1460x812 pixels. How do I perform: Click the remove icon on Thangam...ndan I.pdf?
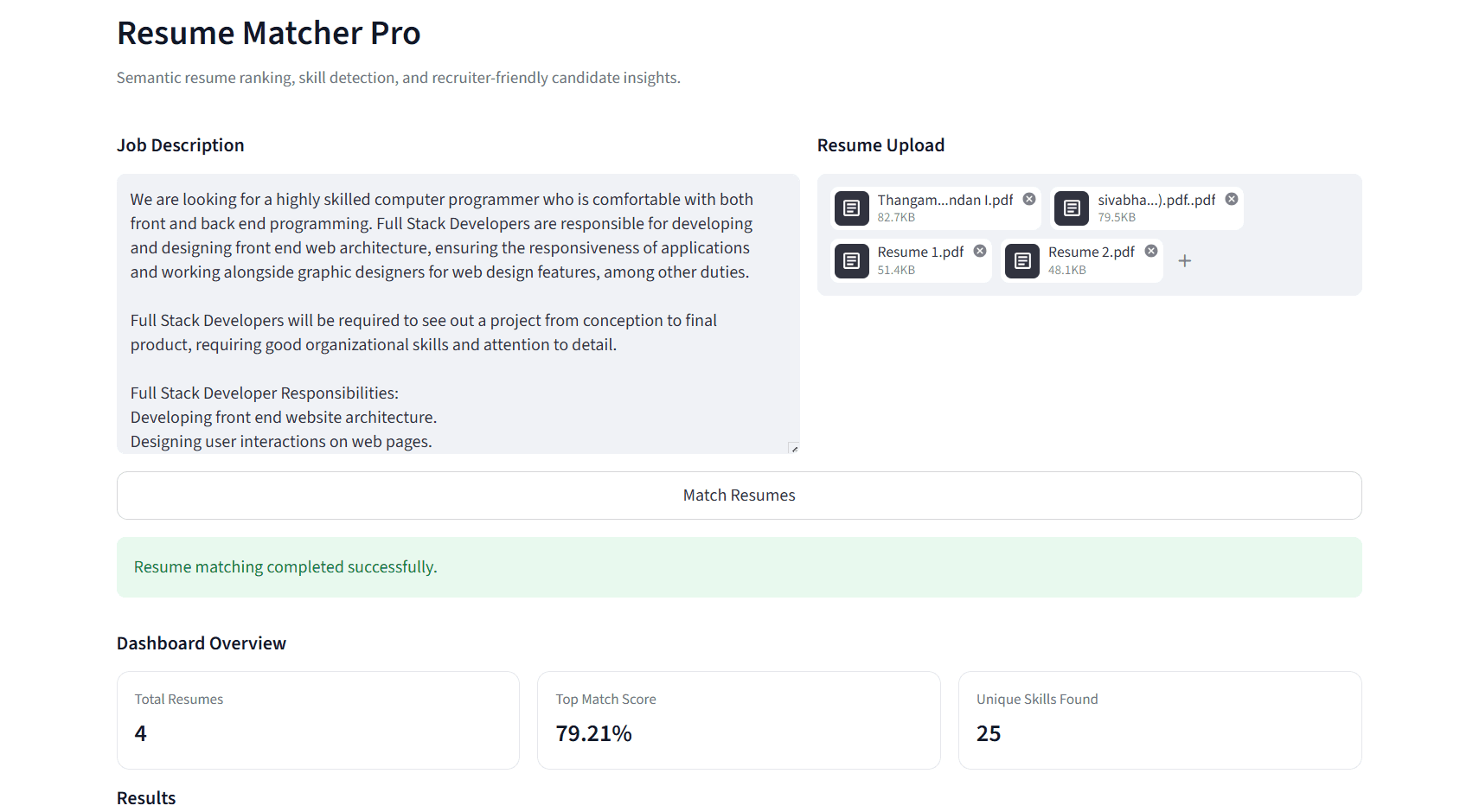[1028, 198]
